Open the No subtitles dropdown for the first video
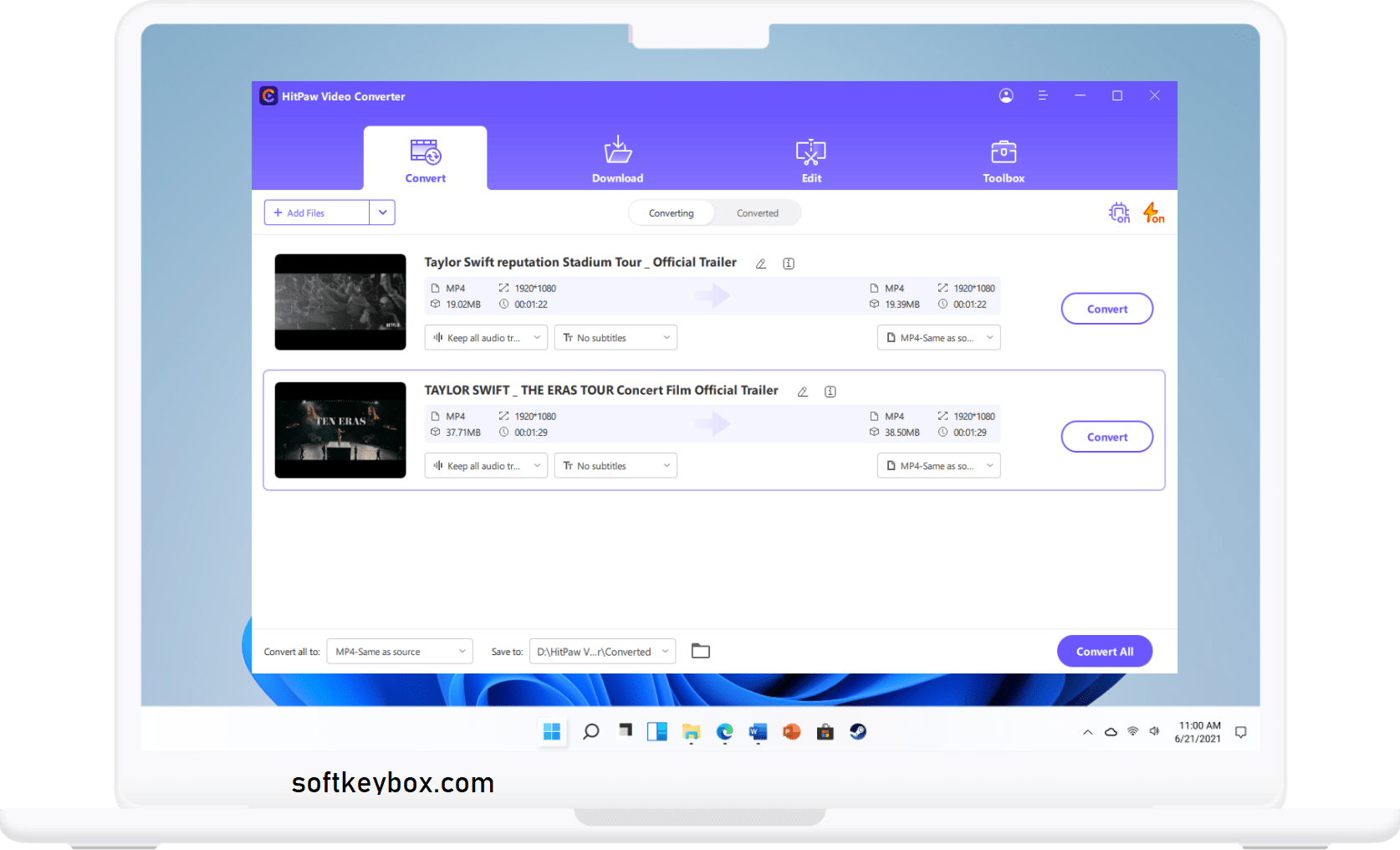Viewport: 1400px width, 850px height. coord(616,337)
